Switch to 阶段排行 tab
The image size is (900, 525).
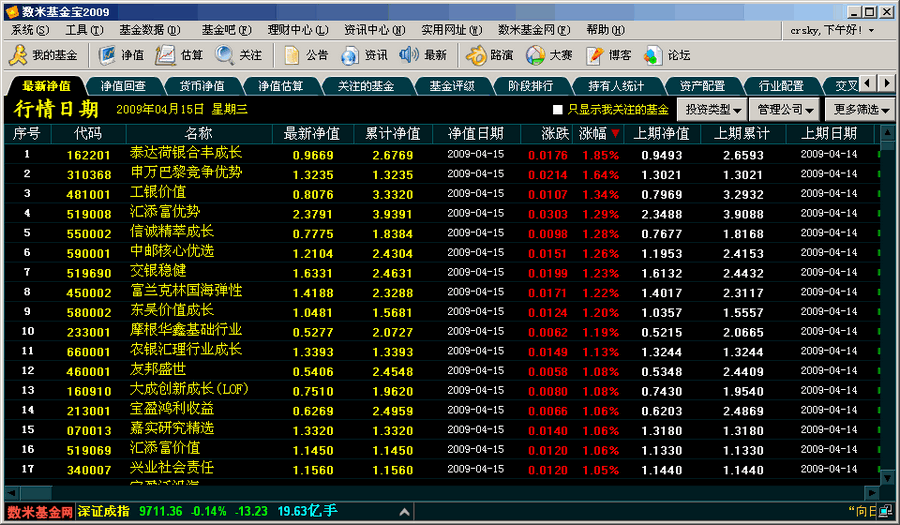(531, 86)
